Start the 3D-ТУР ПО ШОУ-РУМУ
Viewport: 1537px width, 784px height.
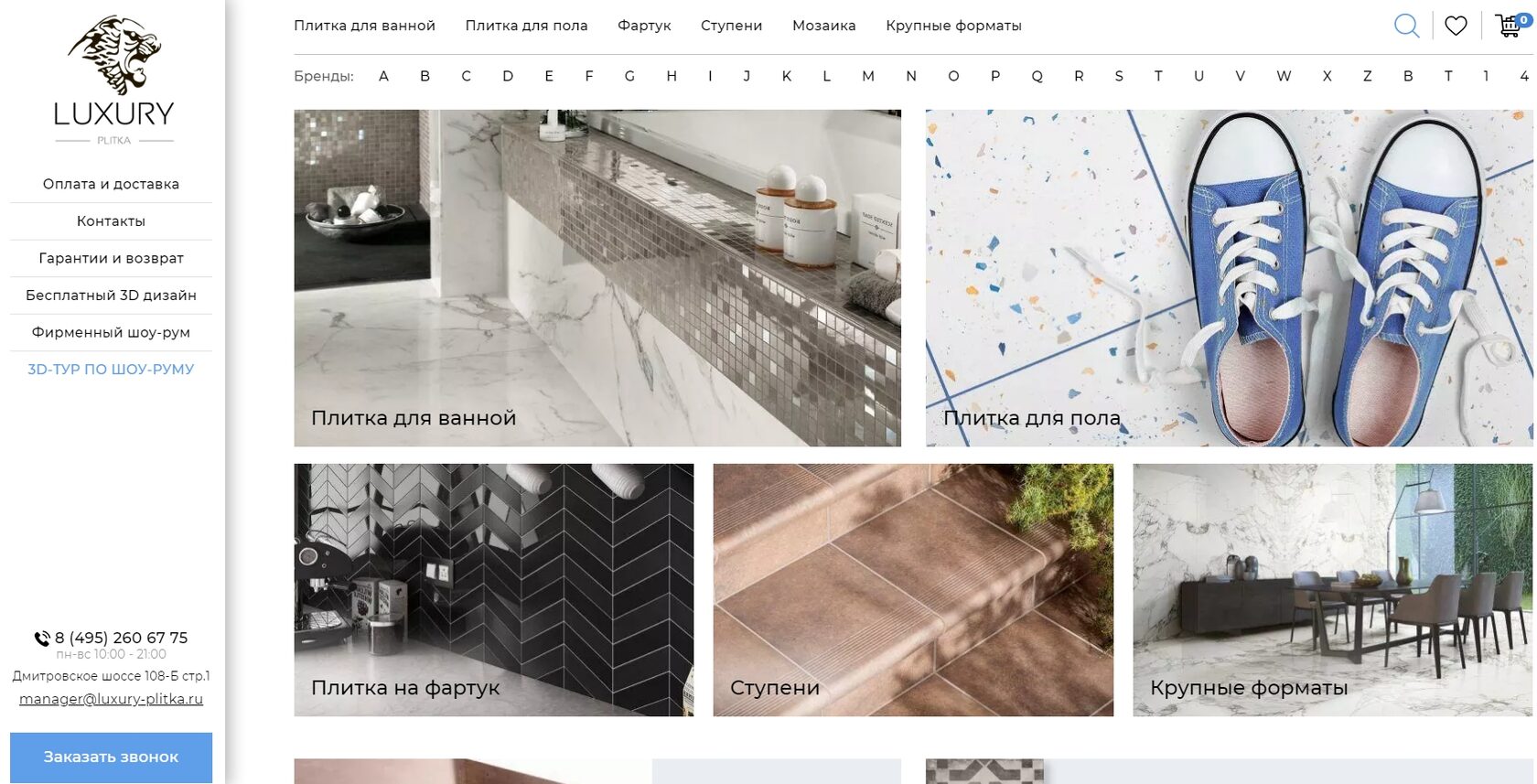click(111, 370)
